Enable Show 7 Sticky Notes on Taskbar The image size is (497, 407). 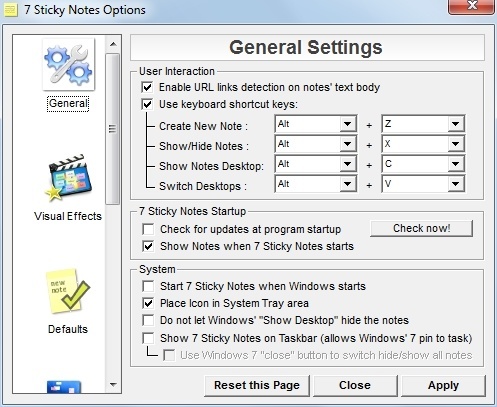[148, 338]
